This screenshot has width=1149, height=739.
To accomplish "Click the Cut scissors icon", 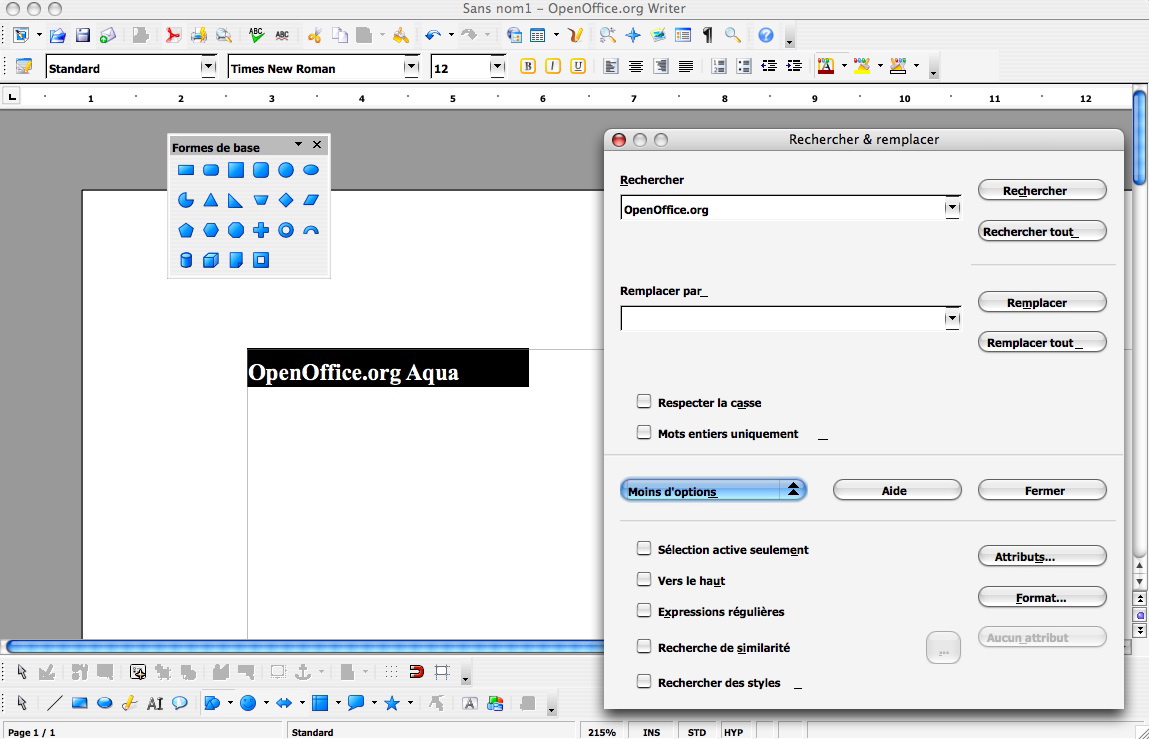I will pyautogui.click(x=314, y=34).
